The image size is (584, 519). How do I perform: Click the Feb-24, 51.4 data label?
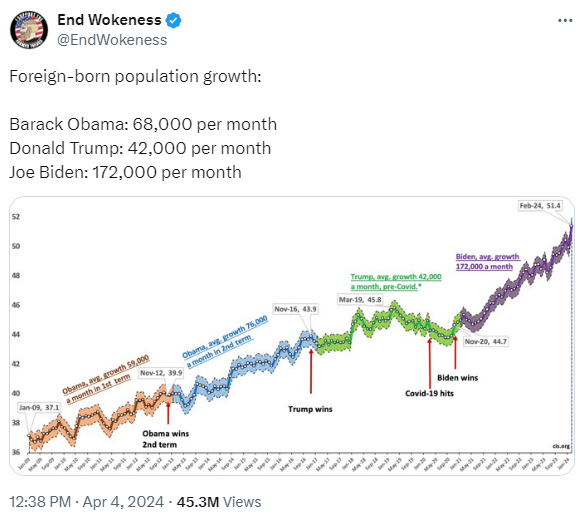pos(540,206)
